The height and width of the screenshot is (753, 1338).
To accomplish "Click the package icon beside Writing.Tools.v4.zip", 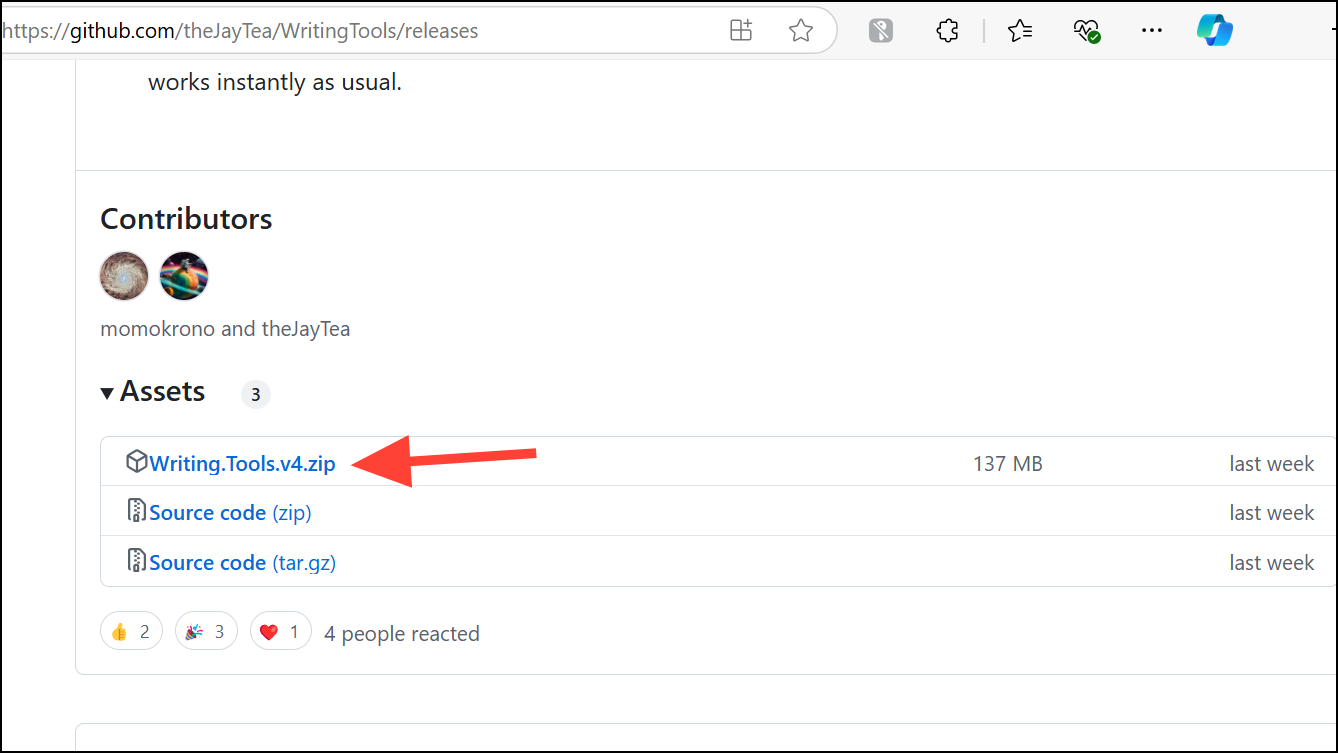I will click(x=137, y=462).
